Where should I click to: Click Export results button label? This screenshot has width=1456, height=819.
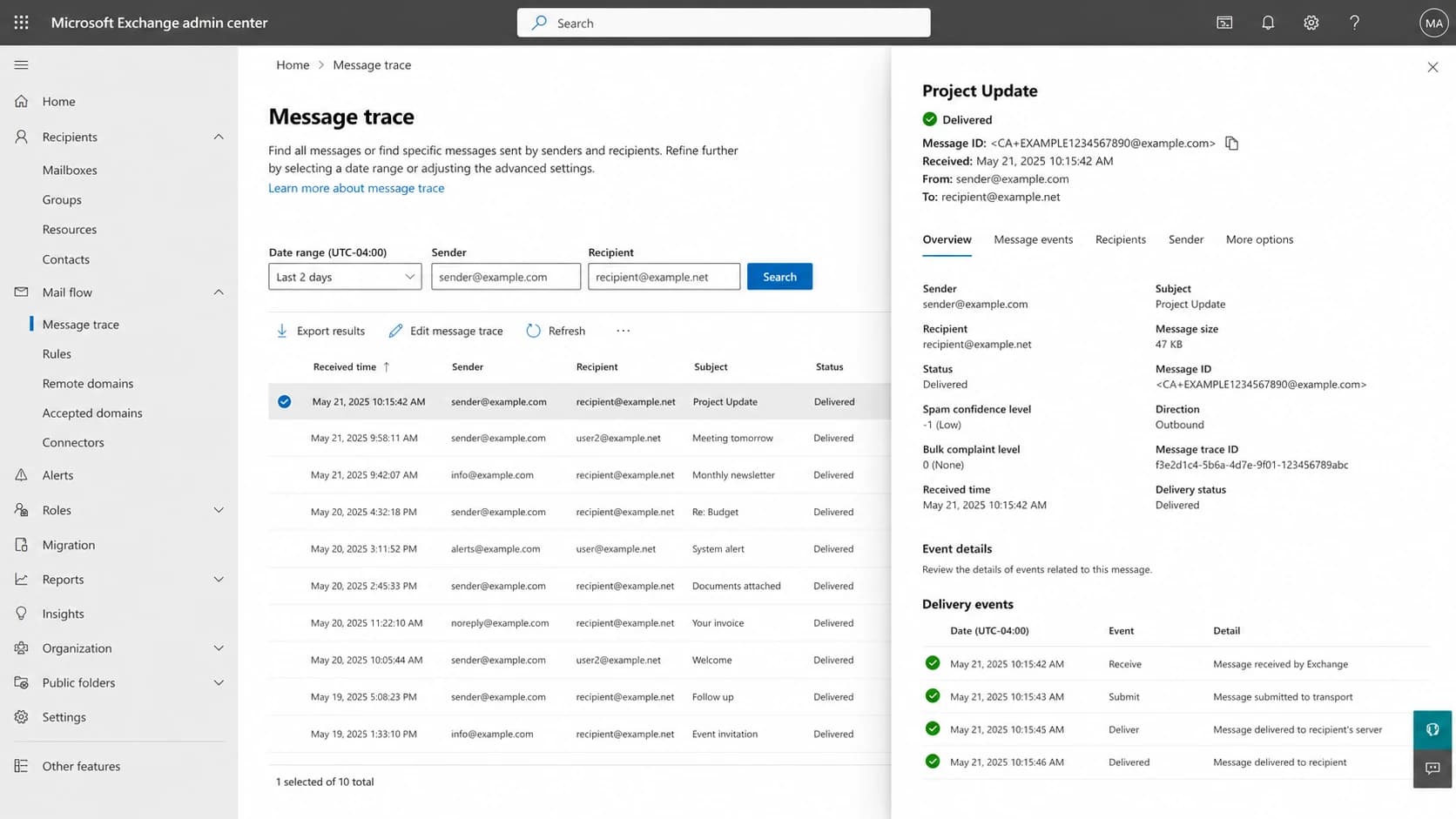pos(331,331)
